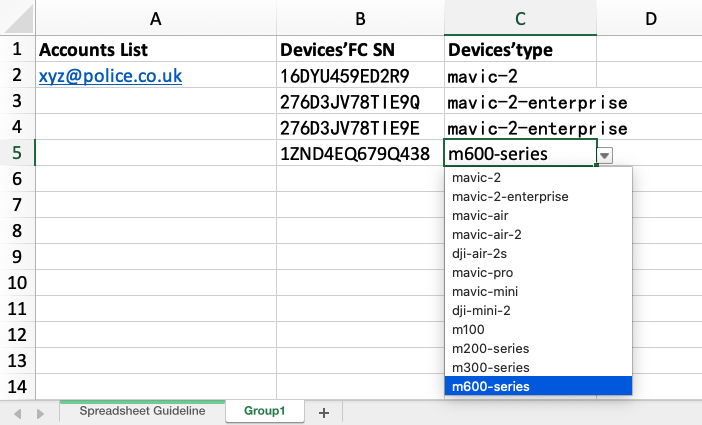This screenshot has height=425, width=702.
Task: Choose mavic-2 from the dropdown list
Action: point(538,178)
